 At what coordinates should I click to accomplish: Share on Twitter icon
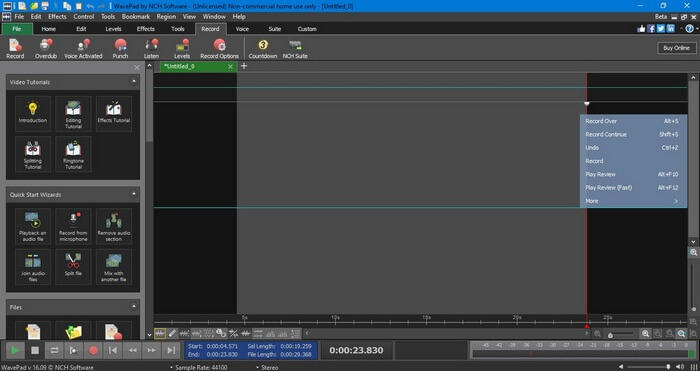[x=661, y=29]
